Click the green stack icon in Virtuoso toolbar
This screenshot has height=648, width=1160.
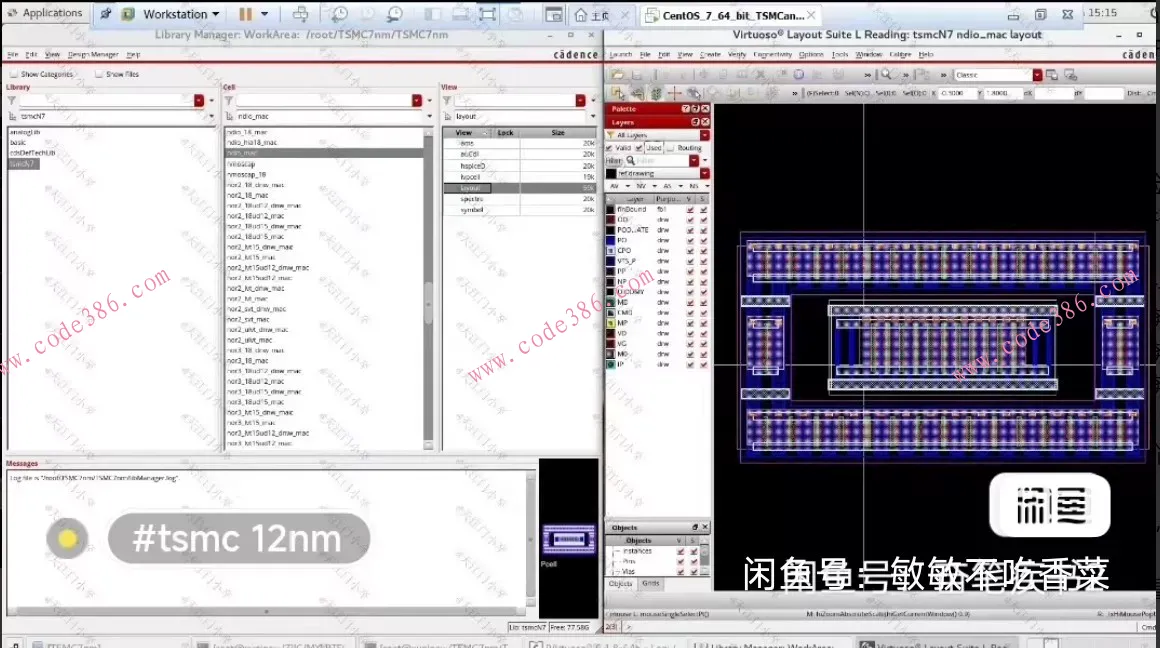pos(656,93)
